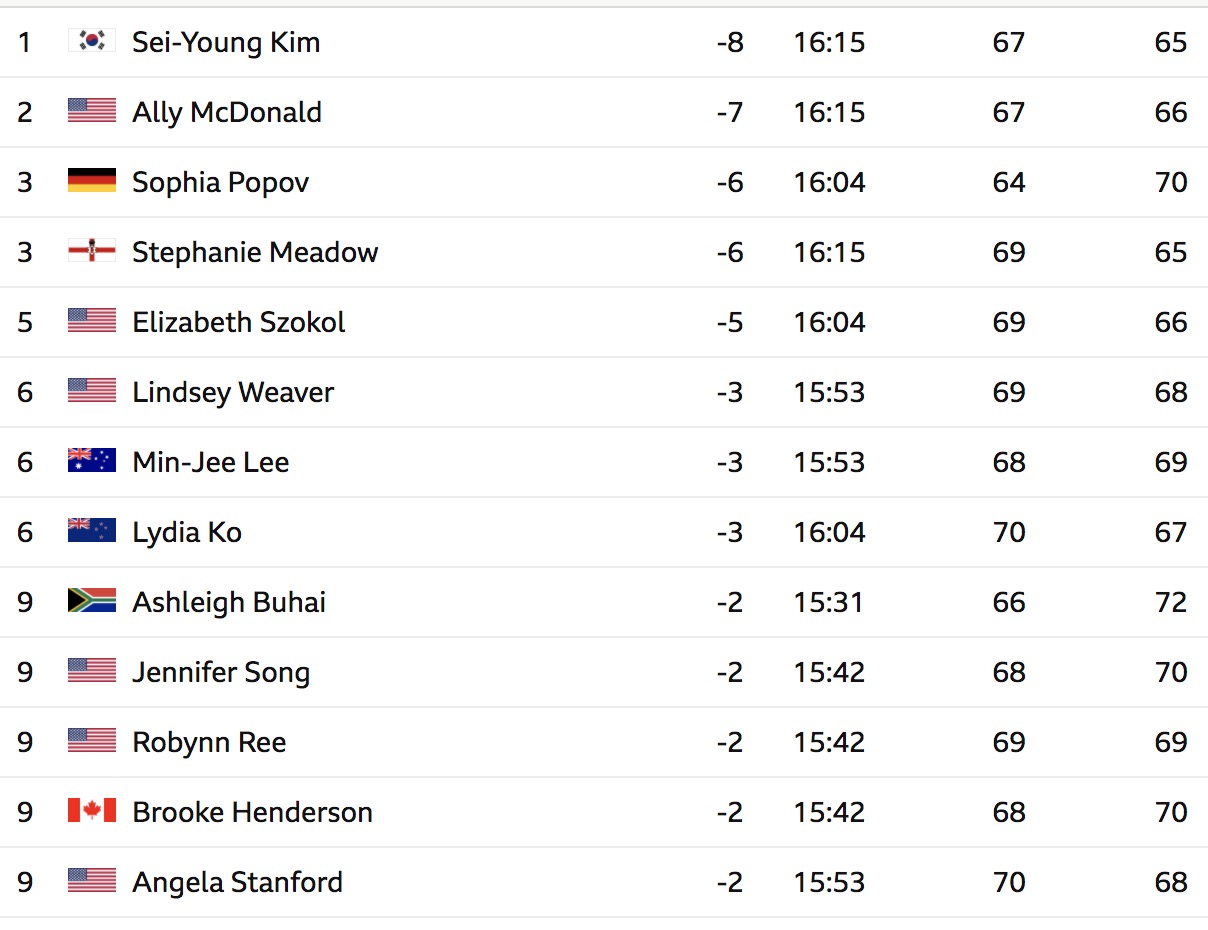Click the Australian flag beside Min-Jee Lee
The image size is (1208, 930).
92,461
